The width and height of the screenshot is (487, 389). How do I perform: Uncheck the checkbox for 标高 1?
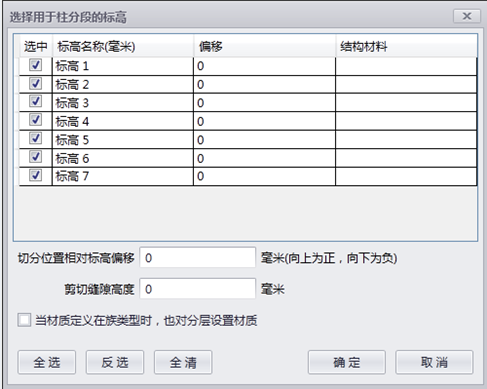pyautogui.click(x=35, y=65)
